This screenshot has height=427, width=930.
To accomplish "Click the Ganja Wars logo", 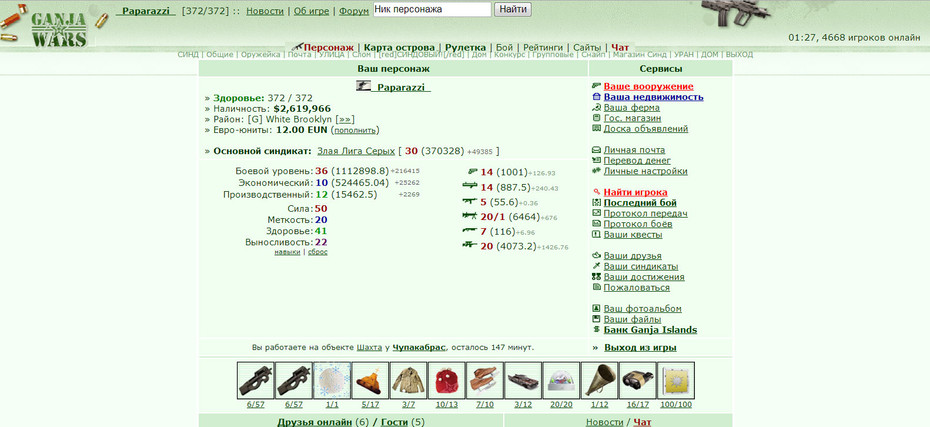I will coord(58,28).
